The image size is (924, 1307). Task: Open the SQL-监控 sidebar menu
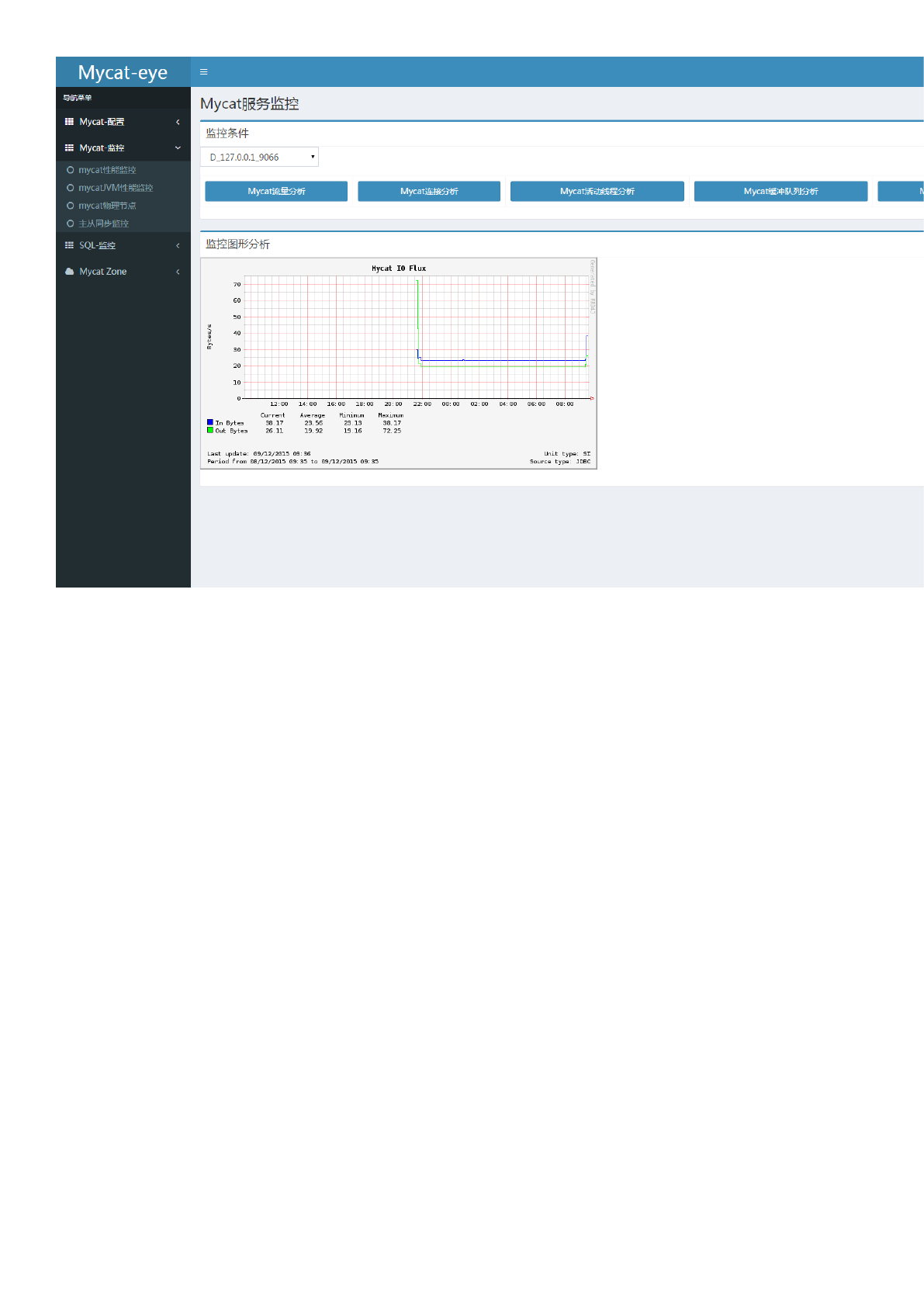[x=123, y=245]
